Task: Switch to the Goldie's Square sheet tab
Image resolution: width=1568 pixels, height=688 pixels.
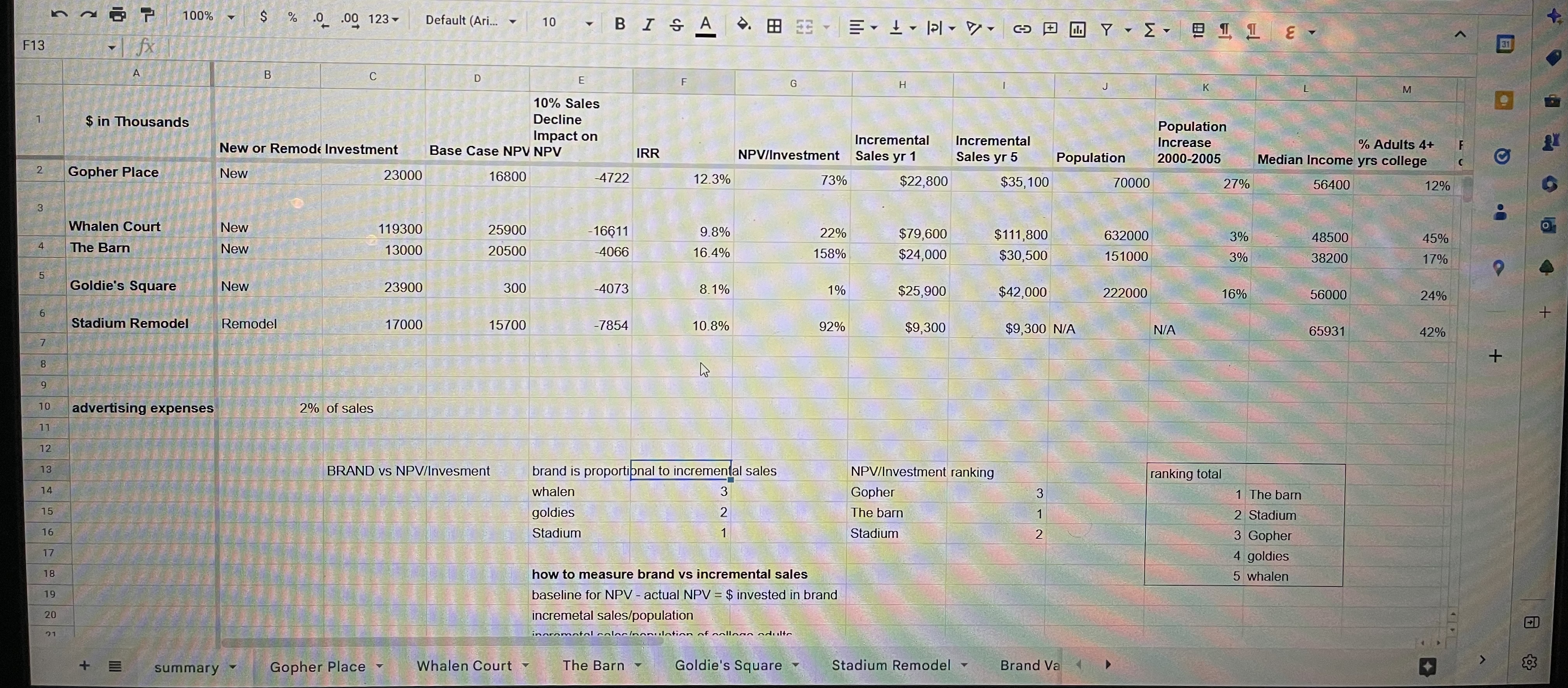Action: point(728,665)
